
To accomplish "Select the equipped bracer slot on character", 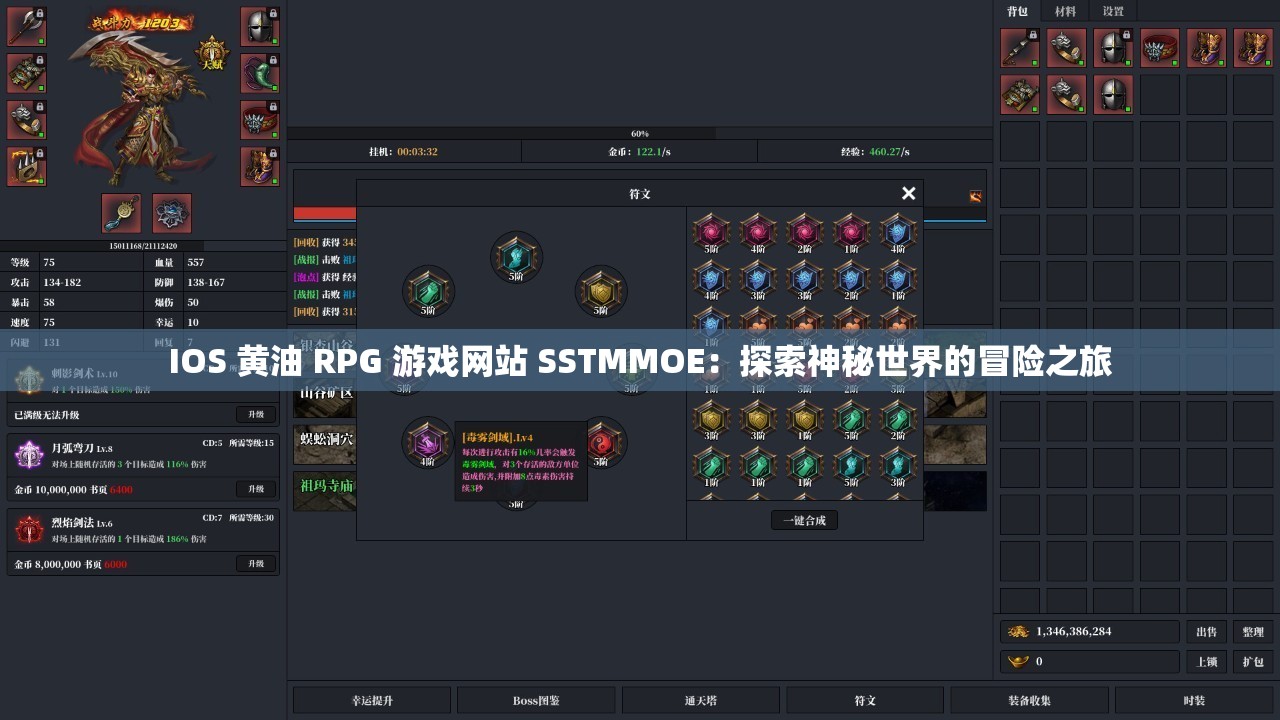I will [27, 120].
